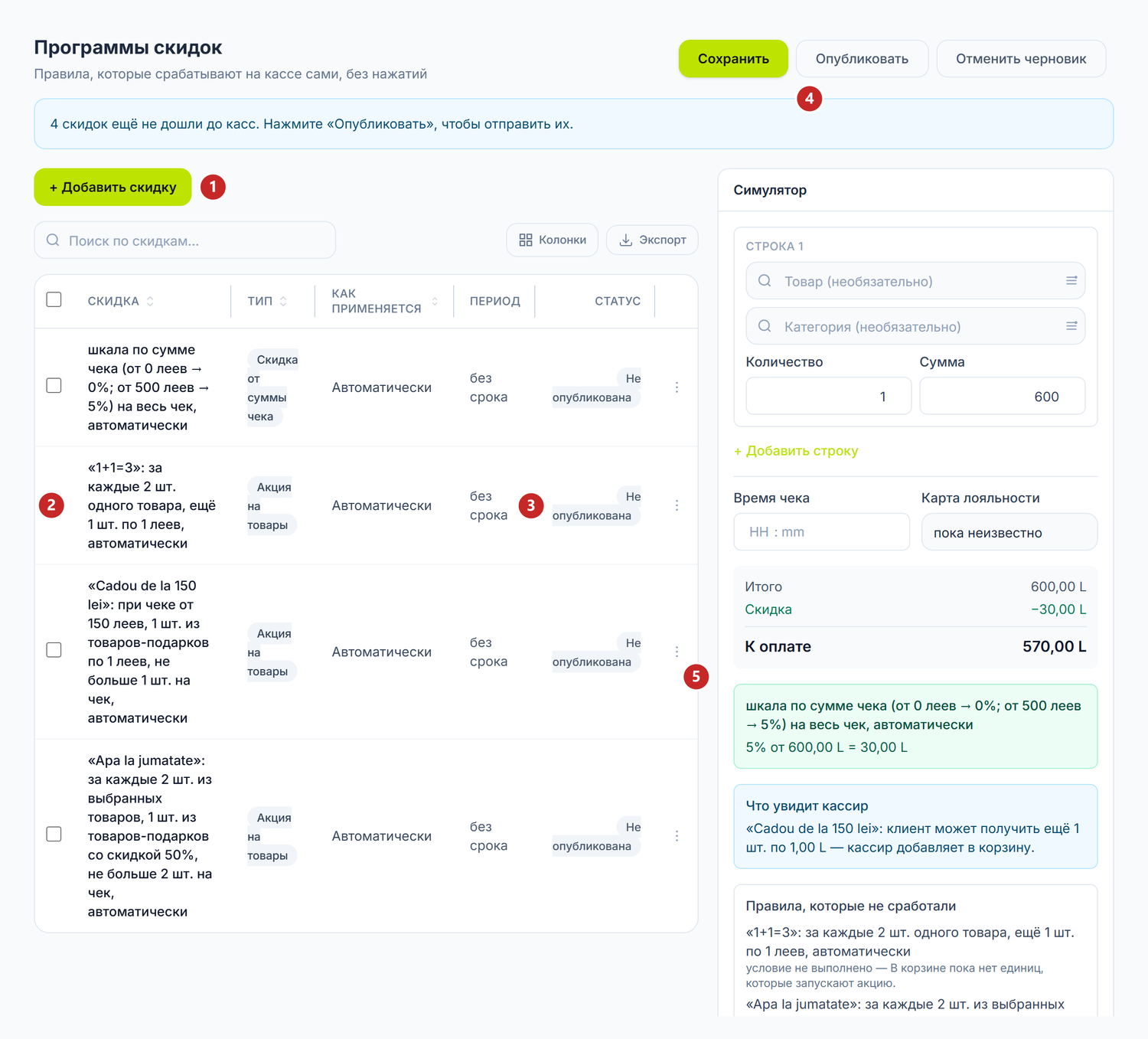Click the «Скидка от суммы чека» type badge
The height and width of the screenshot is (1039, 1148).
click(272, 388)
